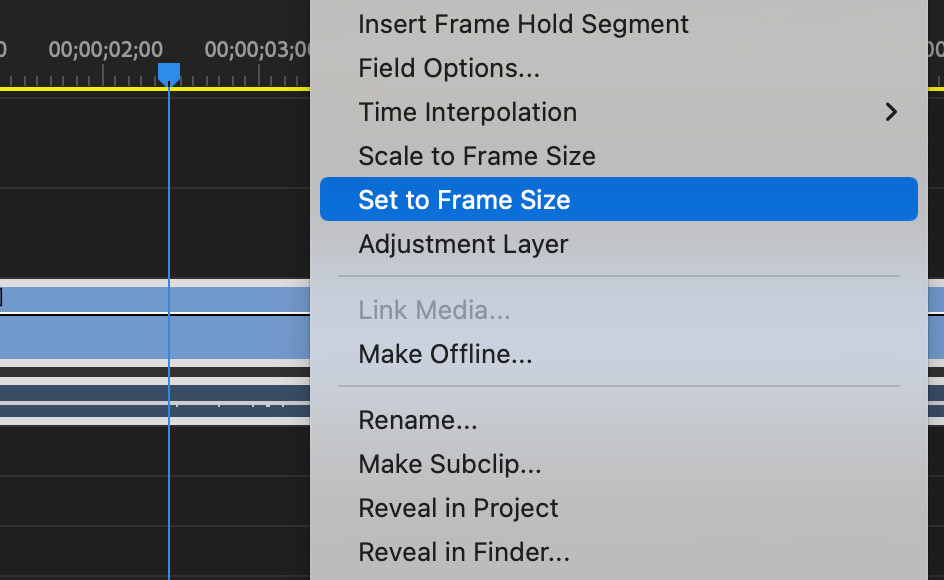Screen dimensions: 944x580
Task: Open Field Options from context menu
Action: point(449,68)
